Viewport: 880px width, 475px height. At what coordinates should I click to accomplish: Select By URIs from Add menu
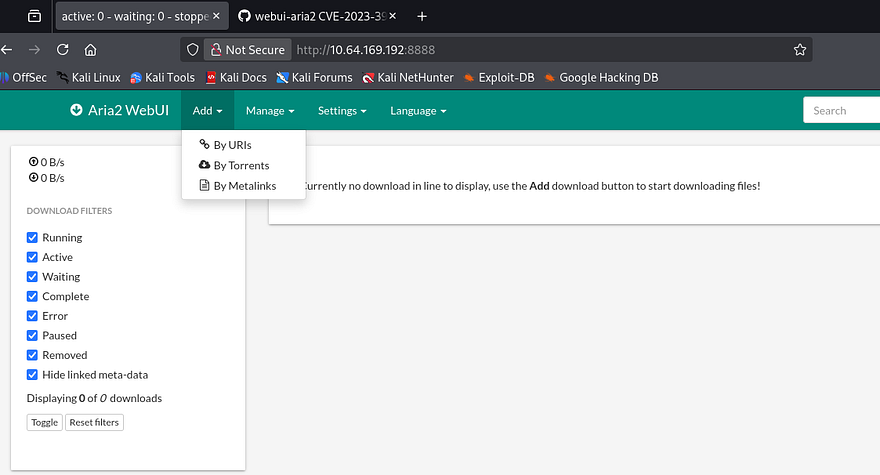[232, 145]
